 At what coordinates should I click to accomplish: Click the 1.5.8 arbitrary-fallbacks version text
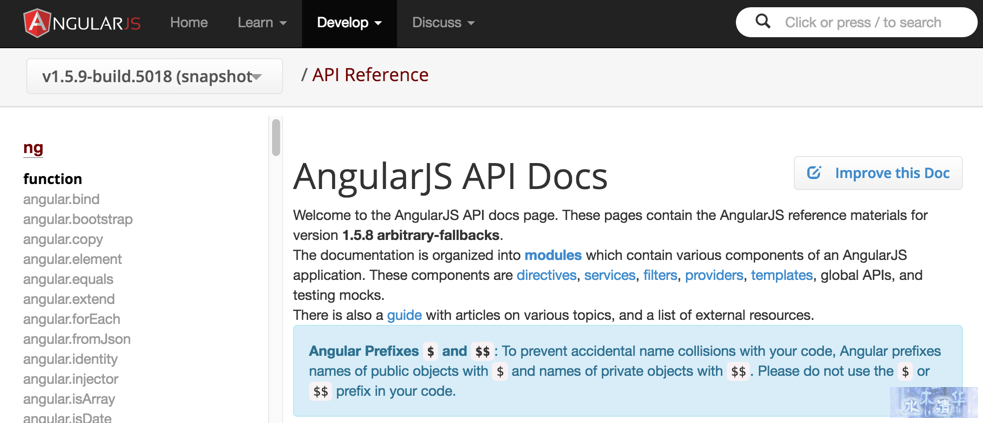coord(421,236)
